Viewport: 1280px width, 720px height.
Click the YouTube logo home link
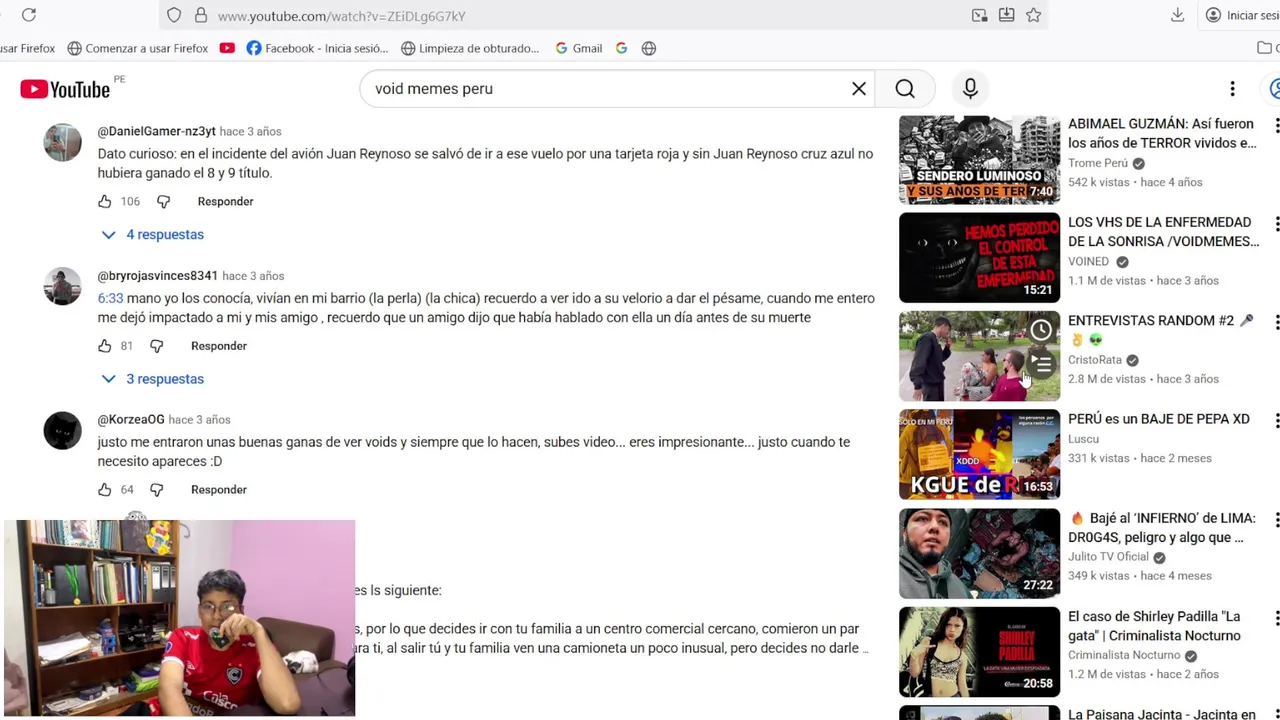(x=65, y=89)
